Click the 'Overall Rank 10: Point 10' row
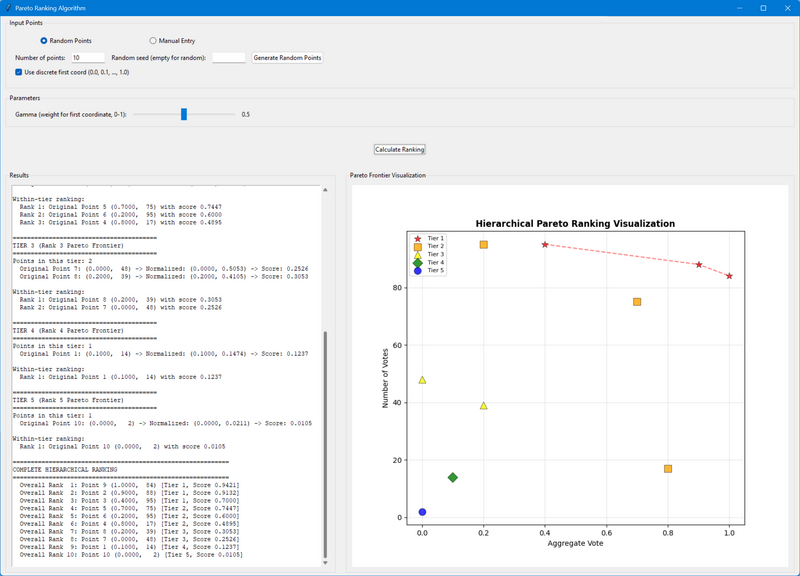Screen dimensions: 800x576 point(131,555)
